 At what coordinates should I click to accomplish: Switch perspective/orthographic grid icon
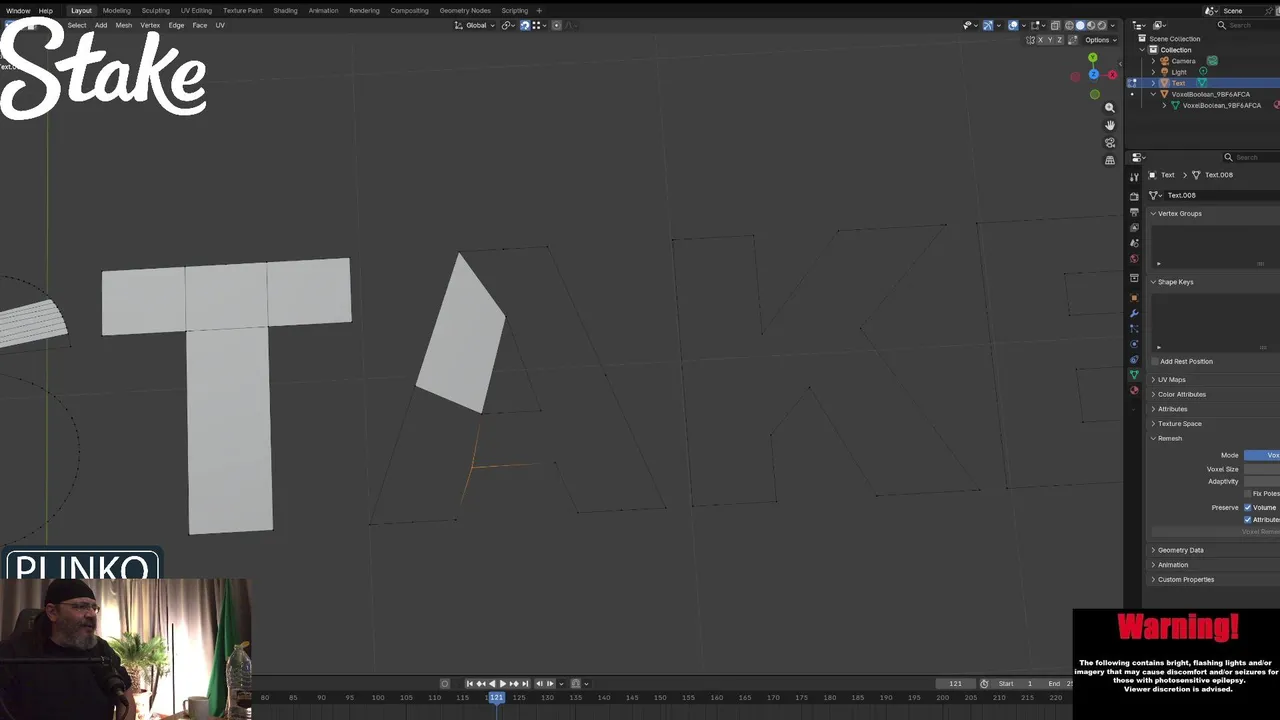click(1109, 160)
